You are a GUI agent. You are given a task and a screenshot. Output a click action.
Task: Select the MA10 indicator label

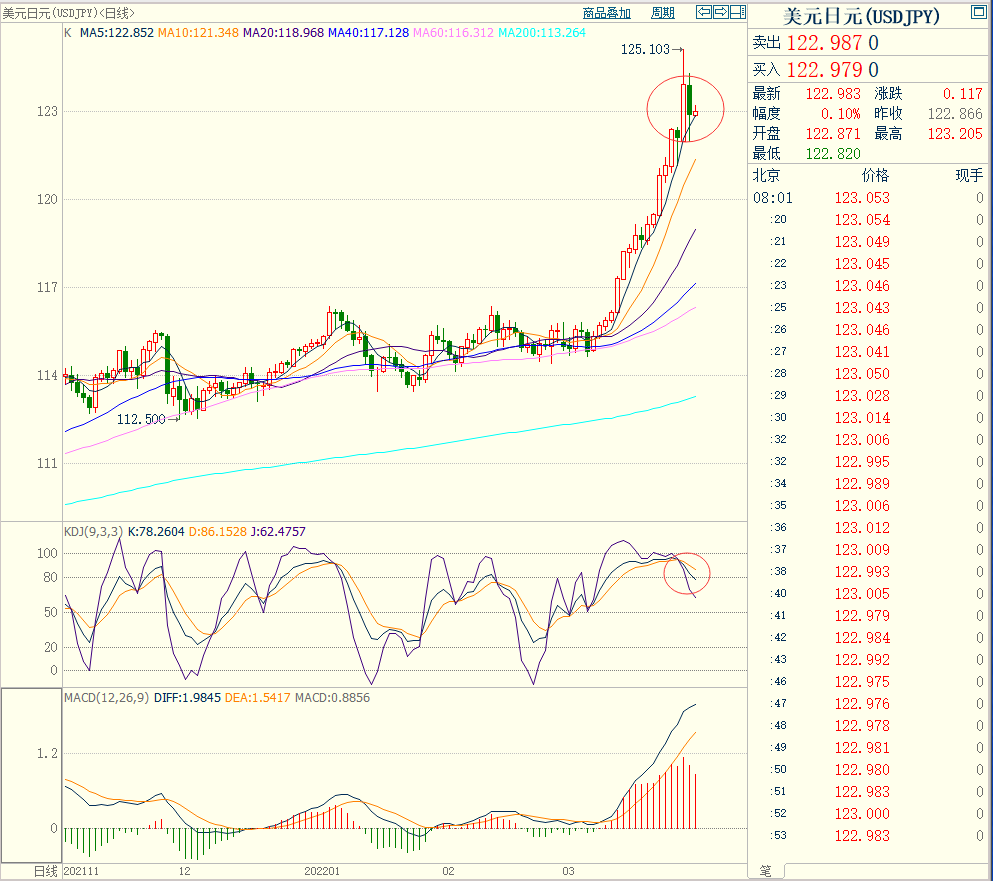198,33
